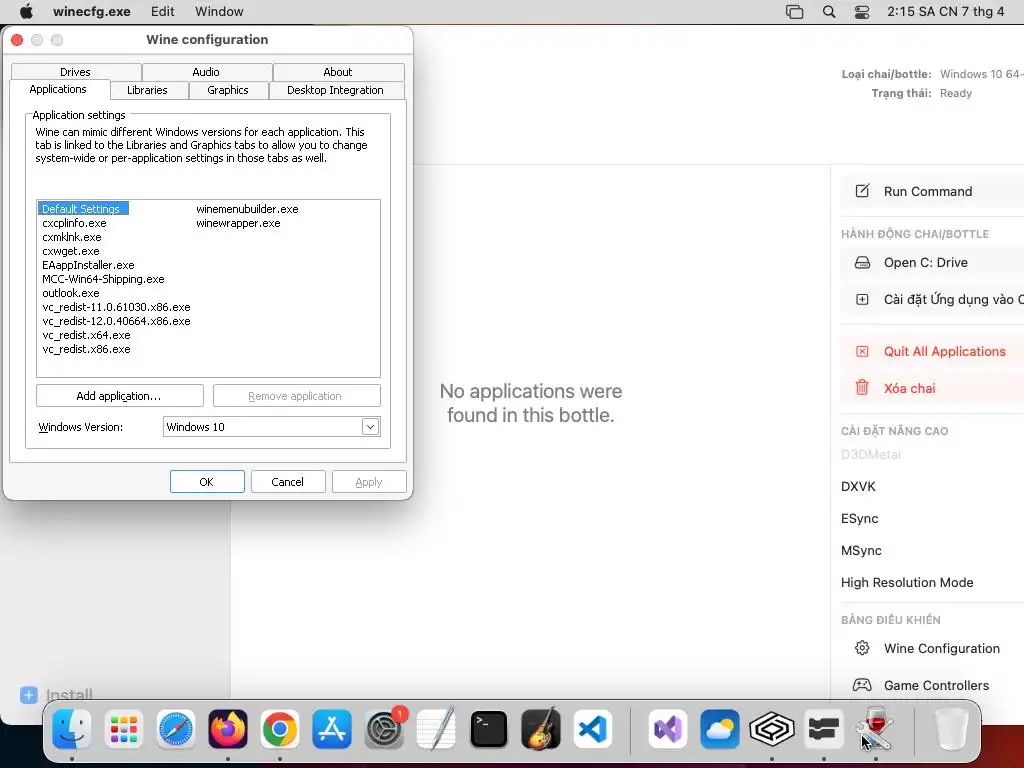1024x768 pixels.
Task: Select vc_redist-11.0.61030.x86.exe entry
Action: tap(116, 307)
